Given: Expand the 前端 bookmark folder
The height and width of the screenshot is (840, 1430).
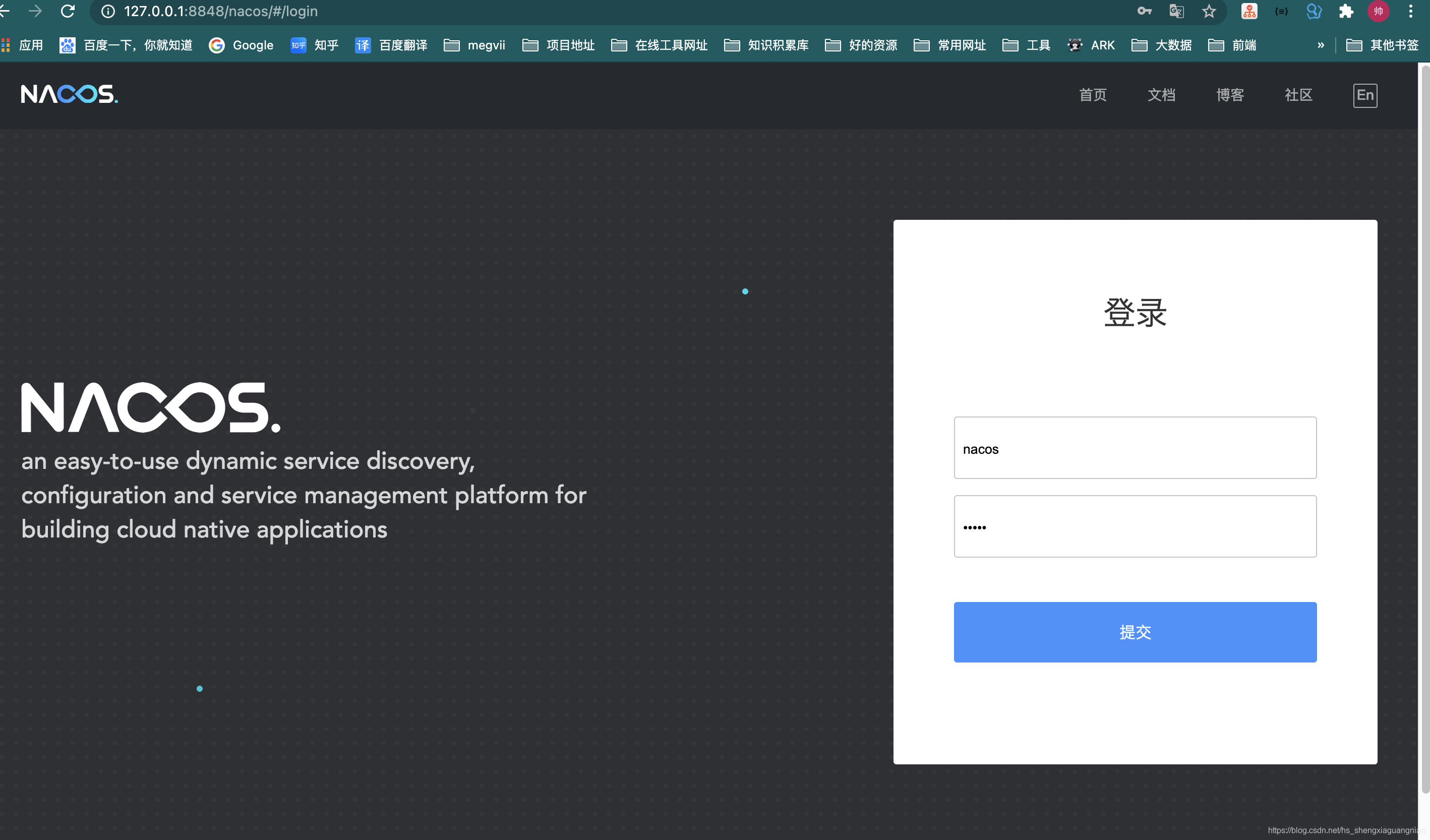Looking at the screenshot, I should click(1232, 45).
